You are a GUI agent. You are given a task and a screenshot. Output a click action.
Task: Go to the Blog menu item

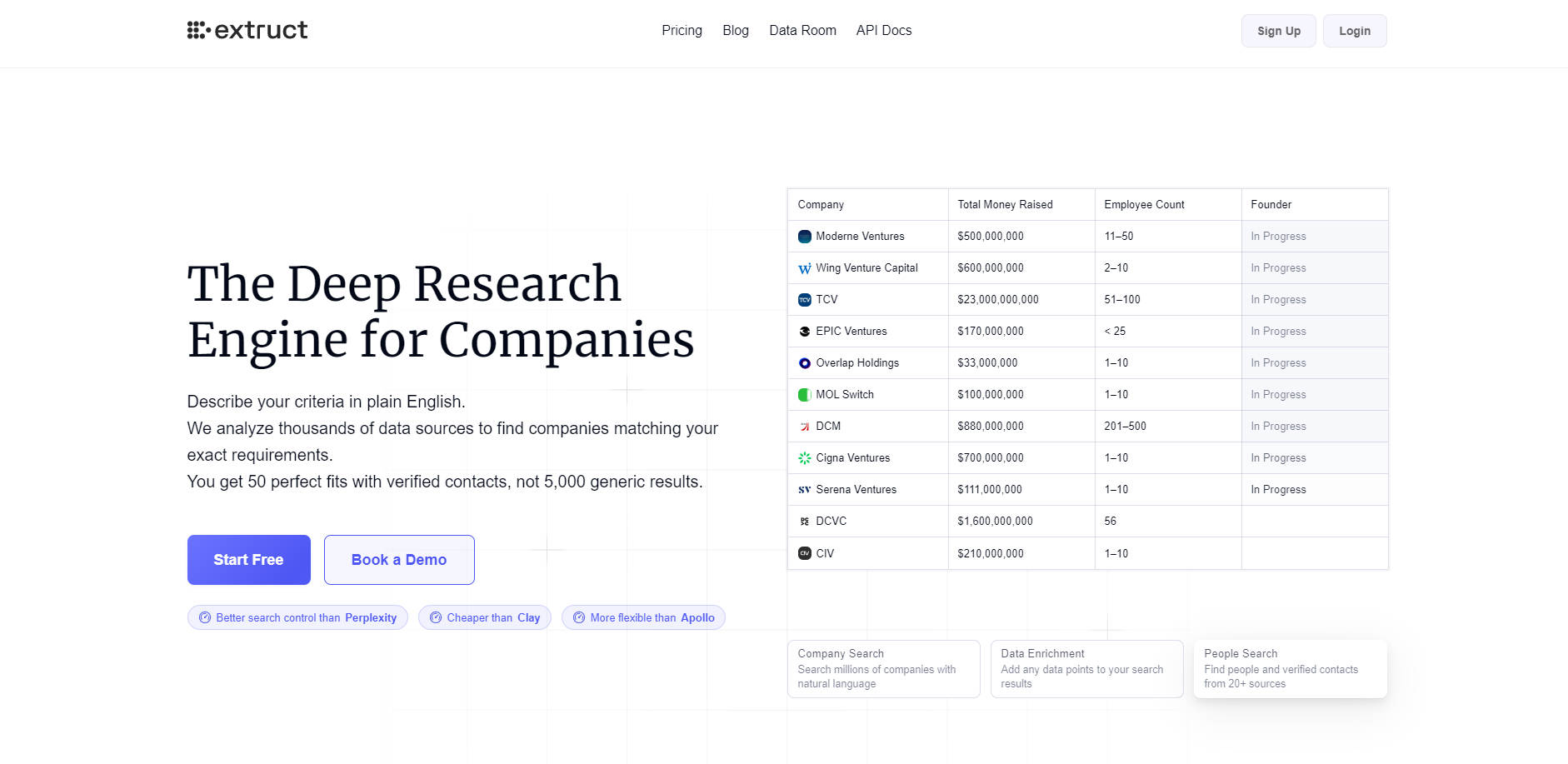[735, 31]
